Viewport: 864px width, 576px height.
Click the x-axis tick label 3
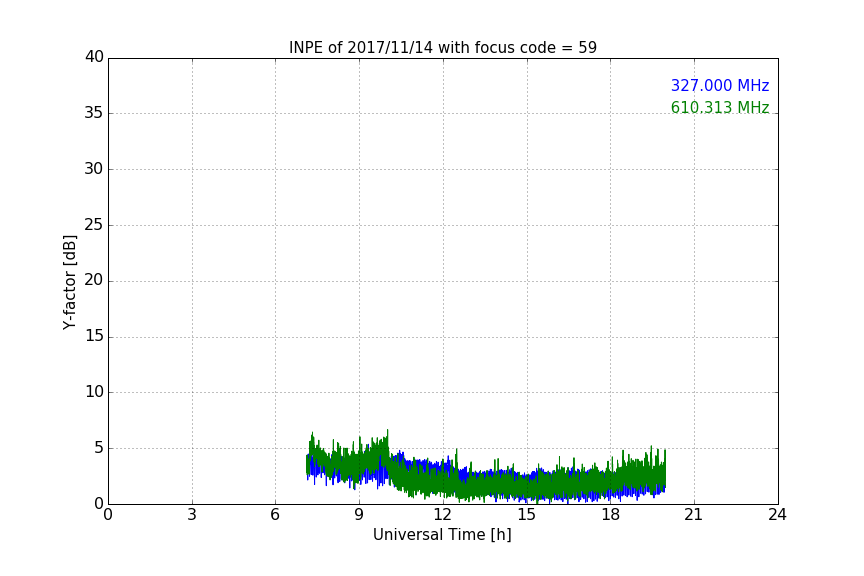[192, 515]
